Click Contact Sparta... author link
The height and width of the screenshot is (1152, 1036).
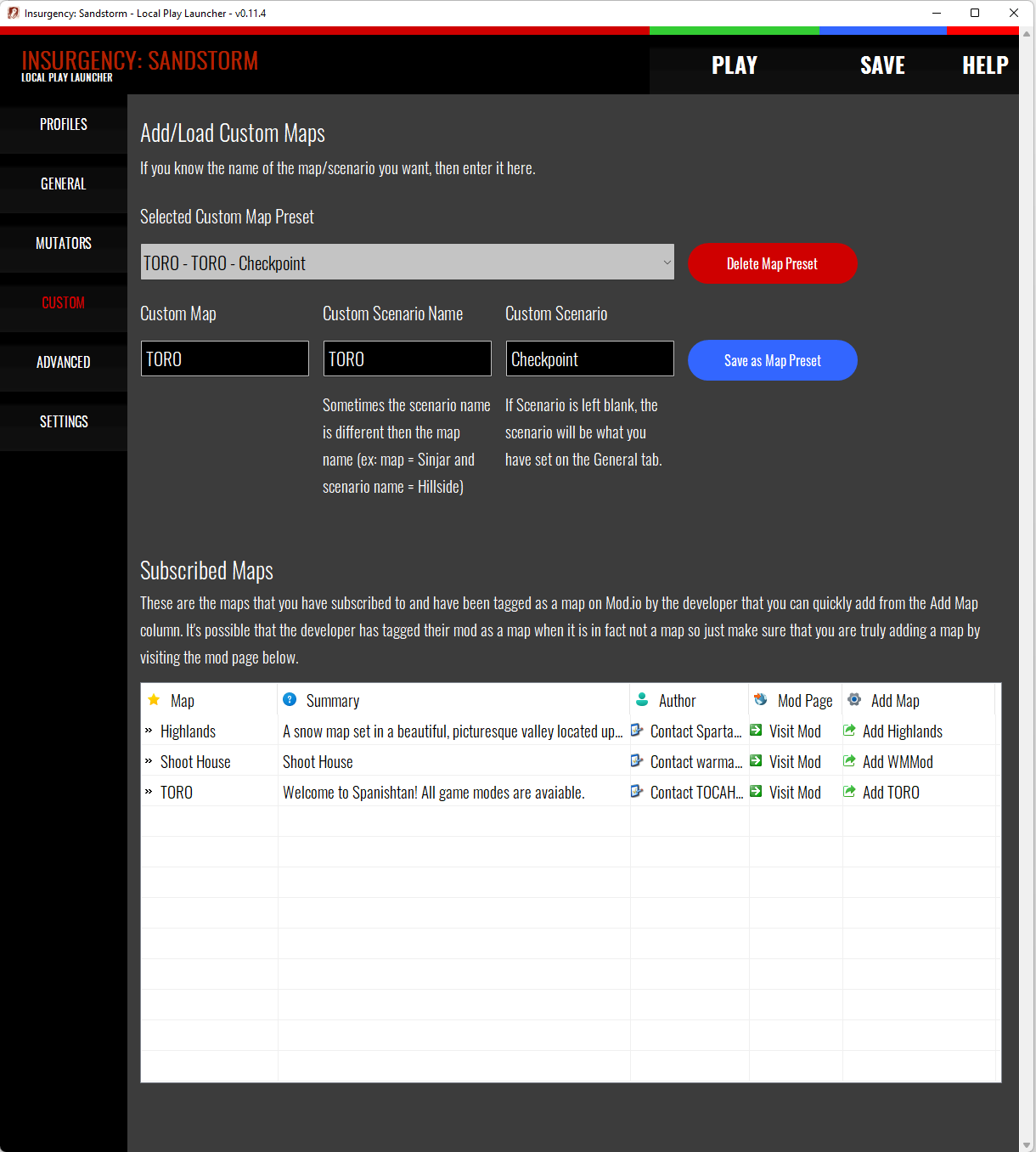[695, 731]
